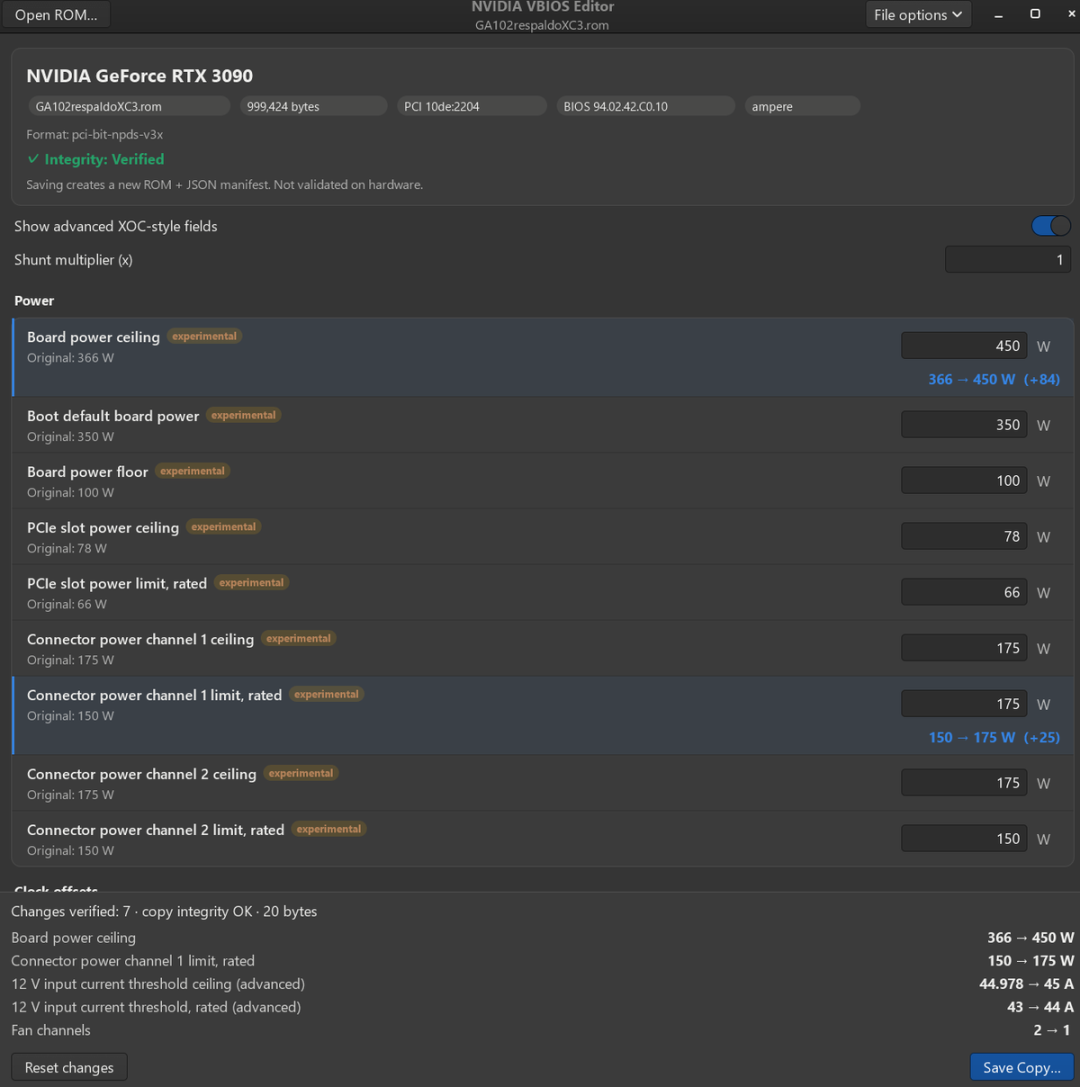Select the Boot default board power field
The width and height of the screenshot is (1080, 1087).
point(964,425)
